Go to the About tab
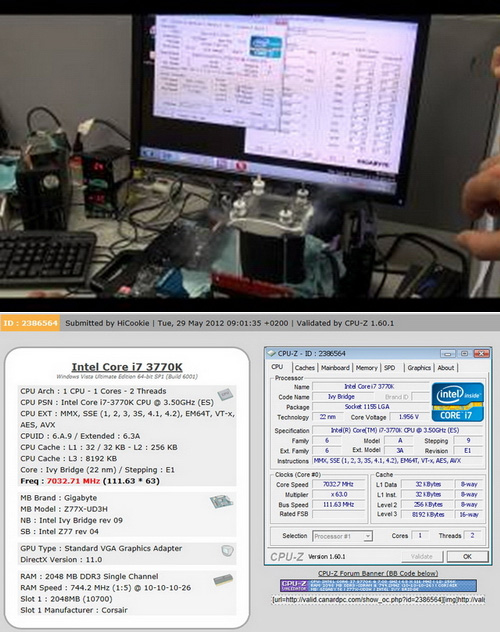 [446, 368]
